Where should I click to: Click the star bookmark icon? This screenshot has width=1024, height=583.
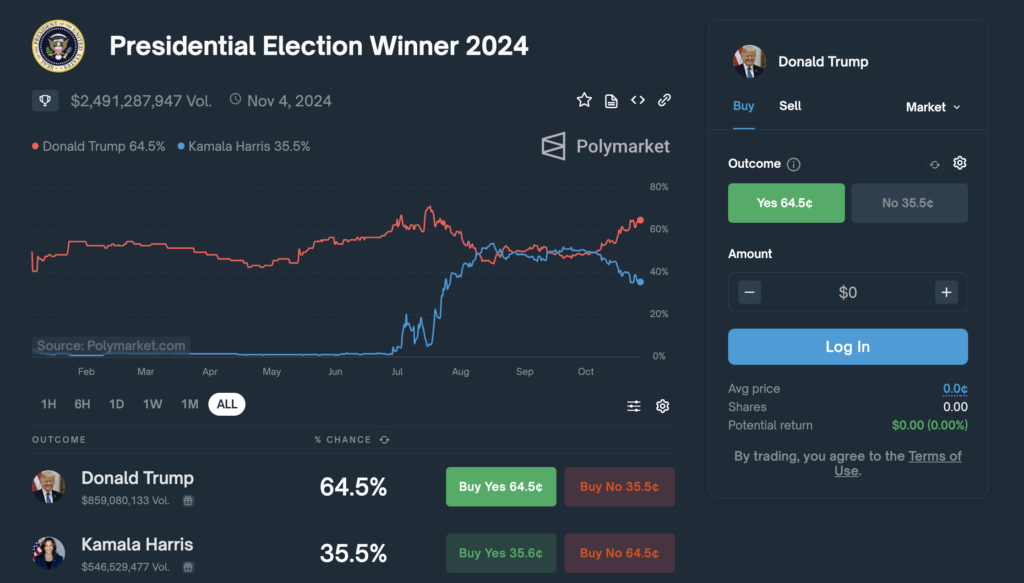point(584,100)
